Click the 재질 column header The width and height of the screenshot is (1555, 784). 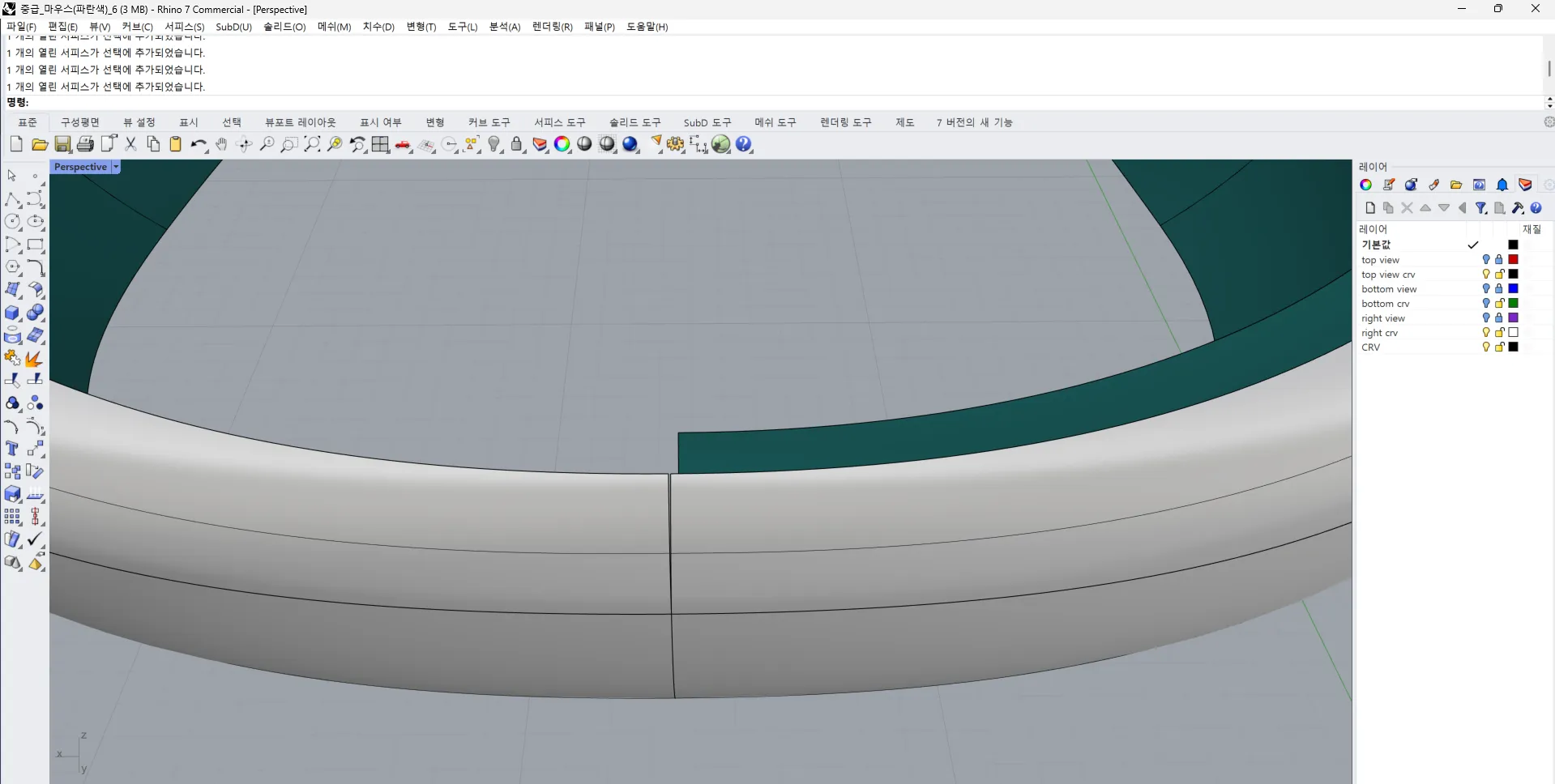1532,229
